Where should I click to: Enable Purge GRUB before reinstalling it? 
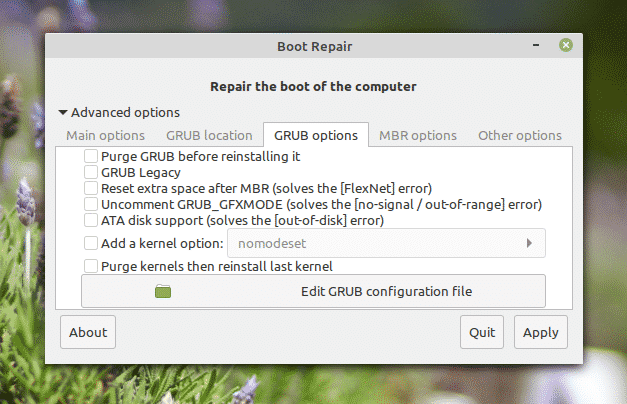pyautogui.click(x=91, y=157)
